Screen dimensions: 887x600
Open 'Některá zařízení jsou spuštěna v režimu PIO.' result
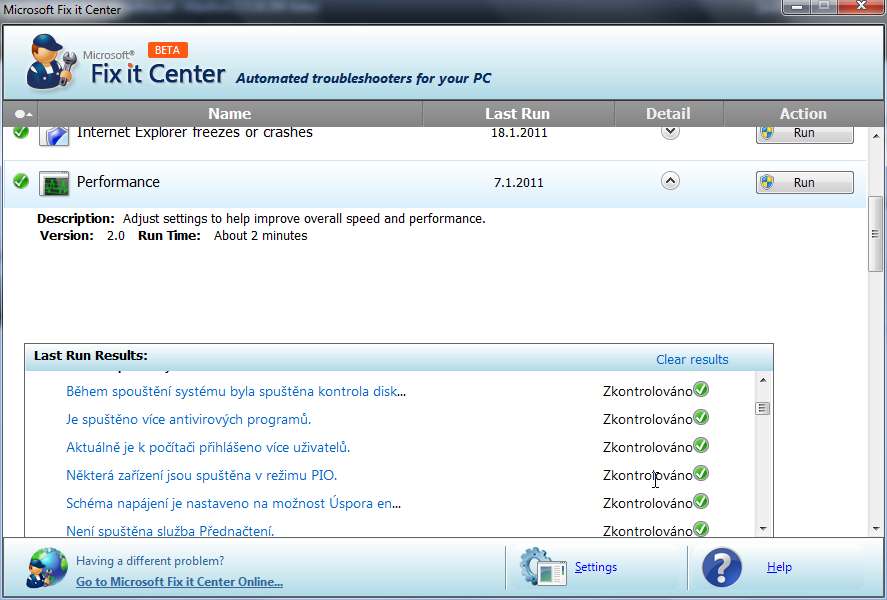click(201, 475)
